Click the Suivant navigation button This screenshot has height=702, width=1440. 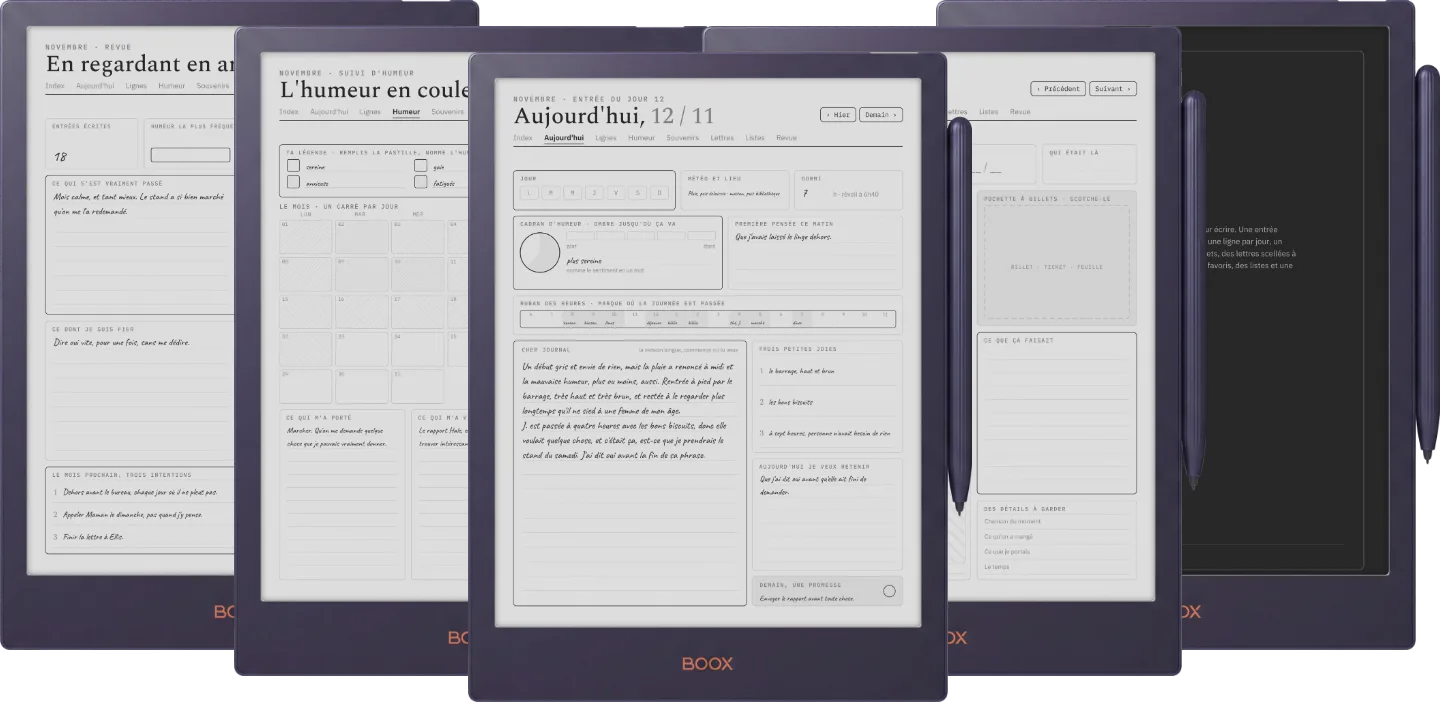[x=1113, y=89]
